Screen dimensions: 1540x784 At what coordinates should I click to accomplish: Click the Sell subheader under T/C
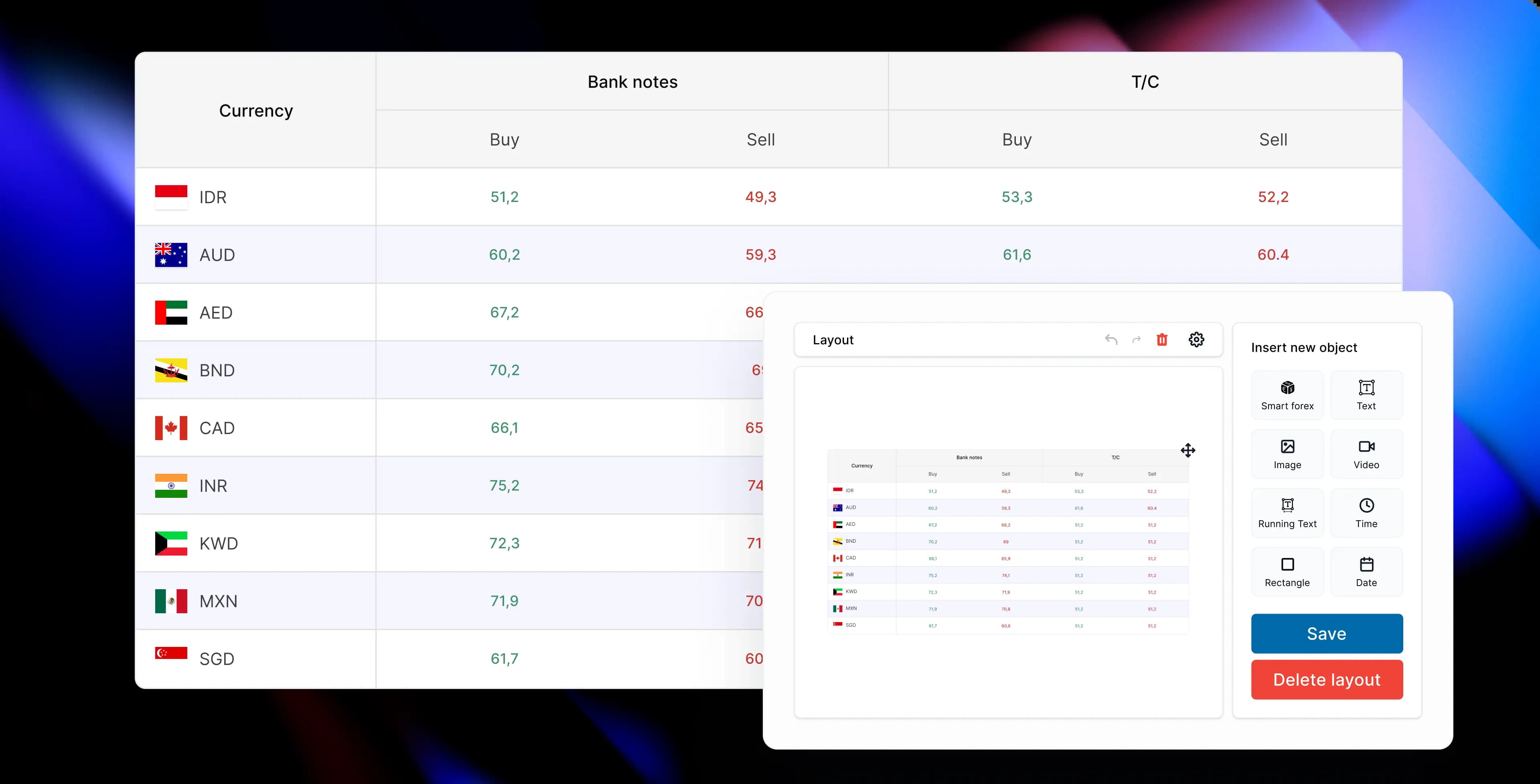(x=1273, y=139)
